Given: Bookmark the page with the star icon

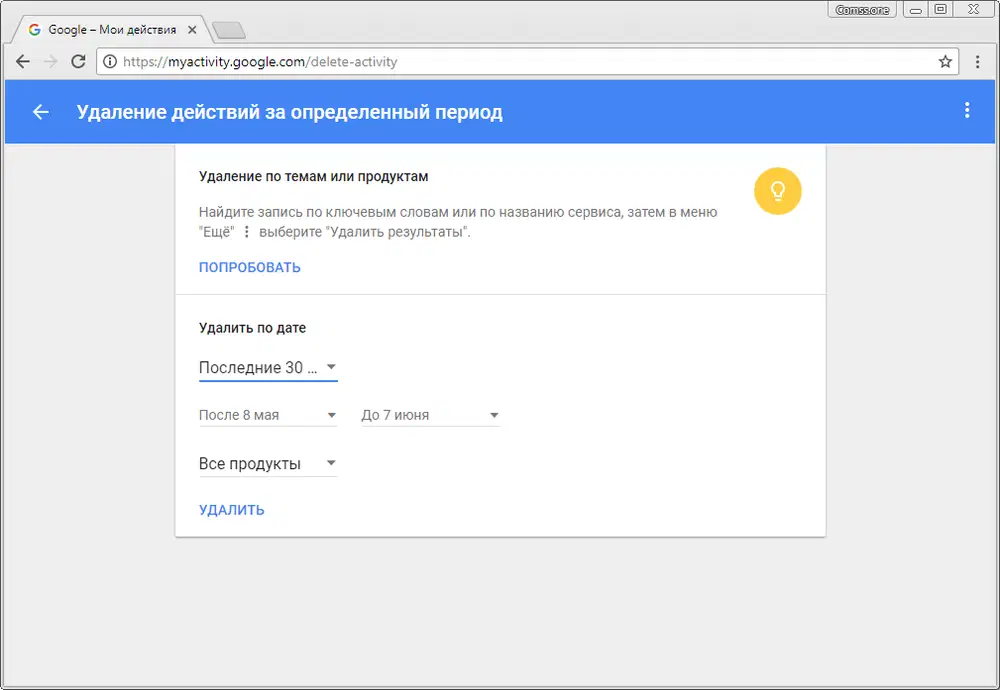Looking at the screenshot, I should point(944,61).
